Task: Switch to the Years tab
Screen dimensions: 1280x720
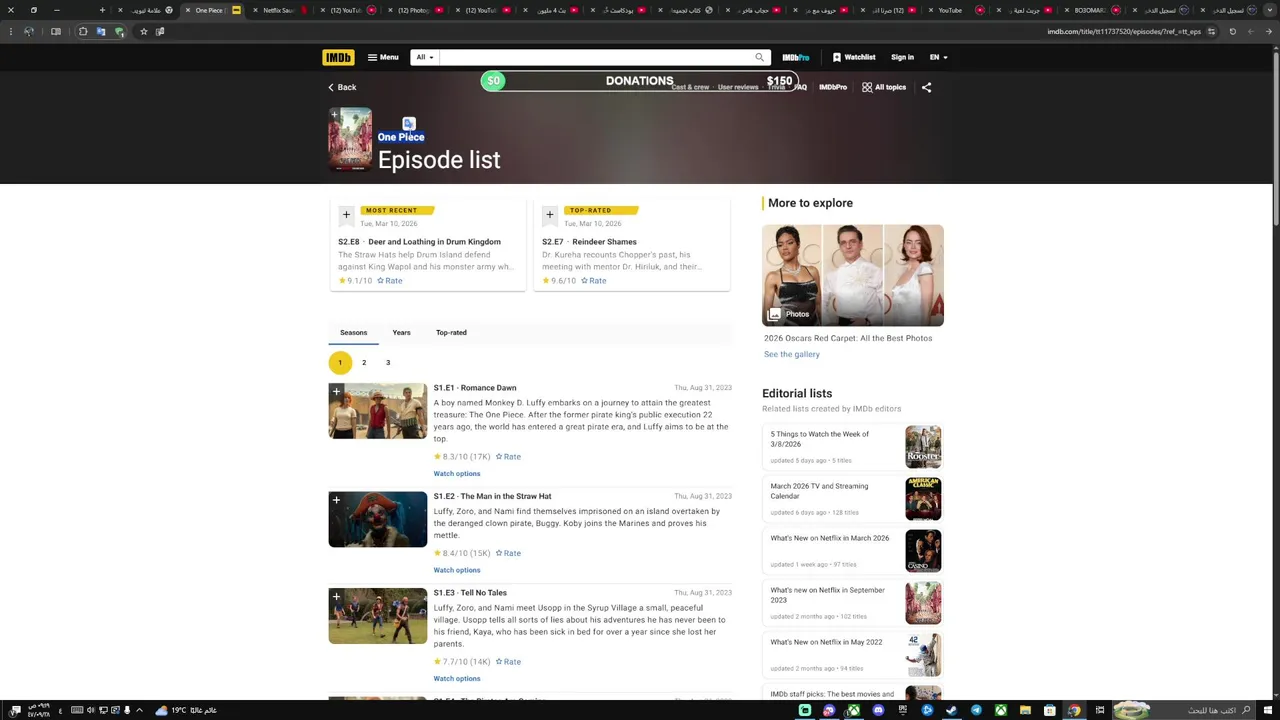Action: 401,332
